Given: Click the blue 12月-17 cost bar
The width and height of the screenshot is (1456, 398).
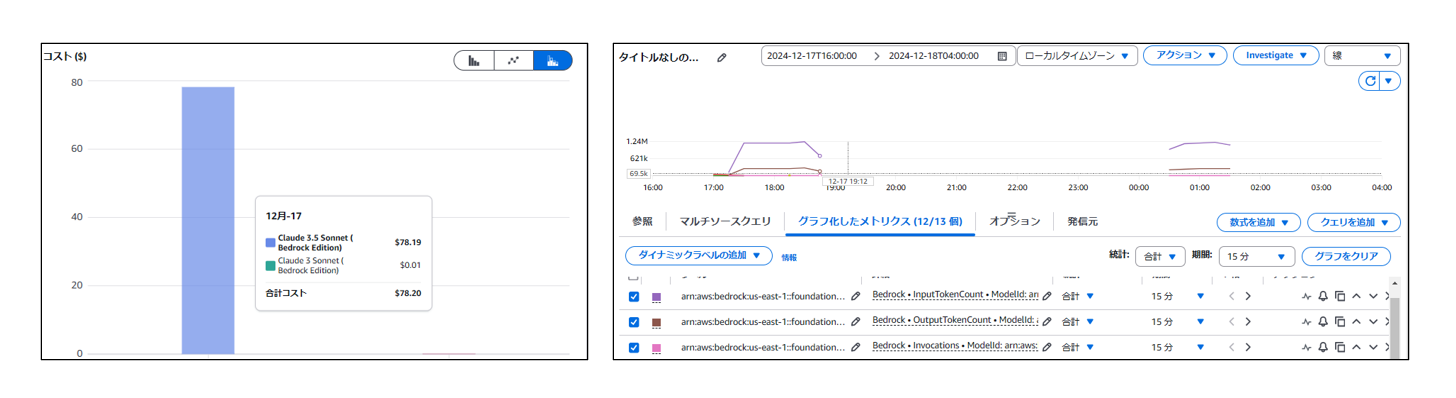Looking at the screenshot, I should 208,220.
